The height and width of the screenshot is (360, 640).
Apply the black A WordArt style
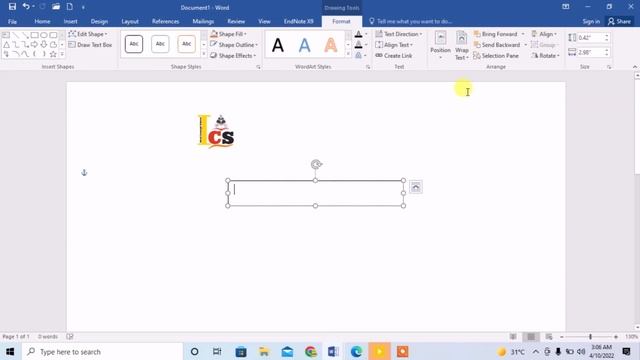point(278,45)
